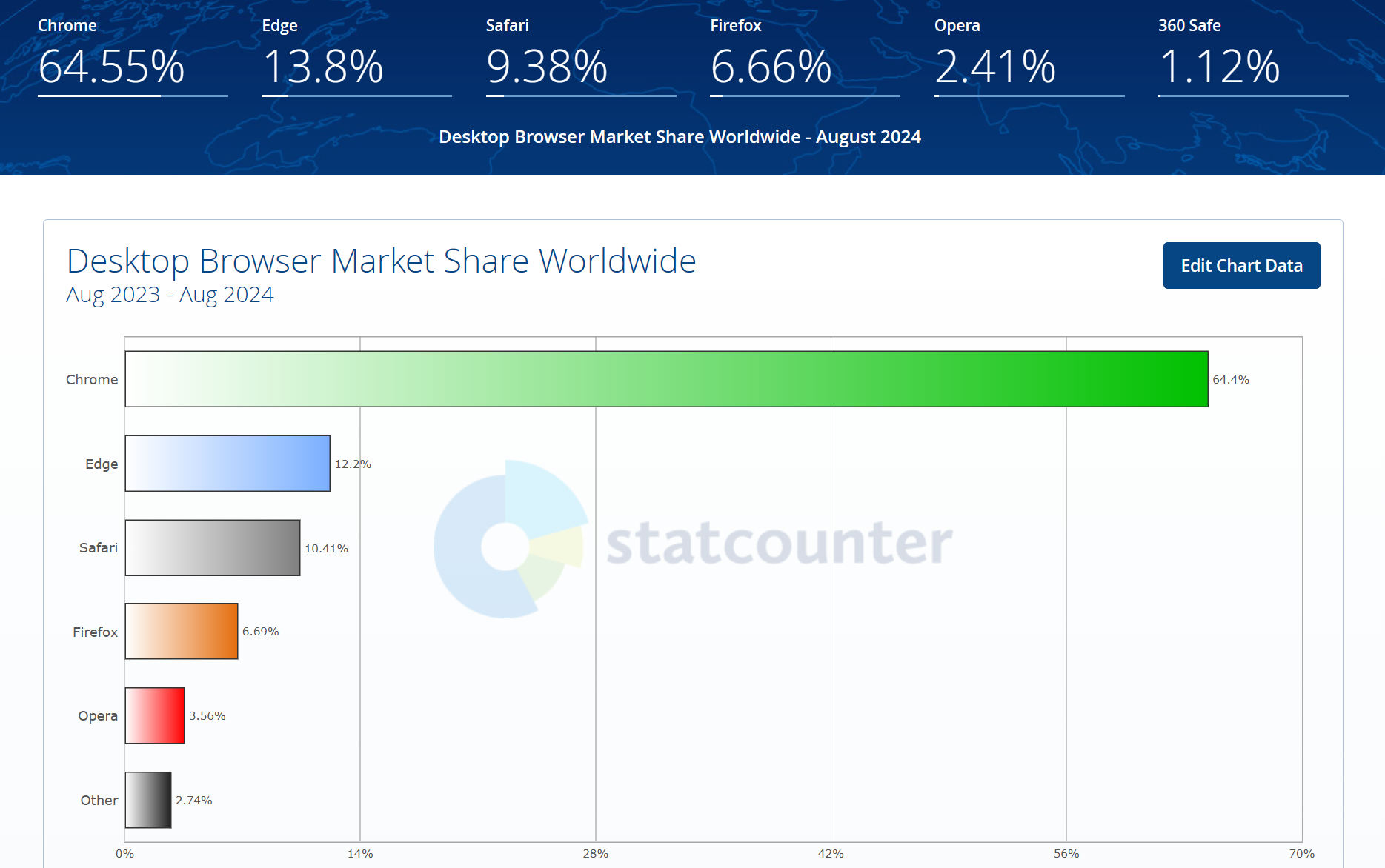Select the Safari label in the header stats

tap(508, 25)
